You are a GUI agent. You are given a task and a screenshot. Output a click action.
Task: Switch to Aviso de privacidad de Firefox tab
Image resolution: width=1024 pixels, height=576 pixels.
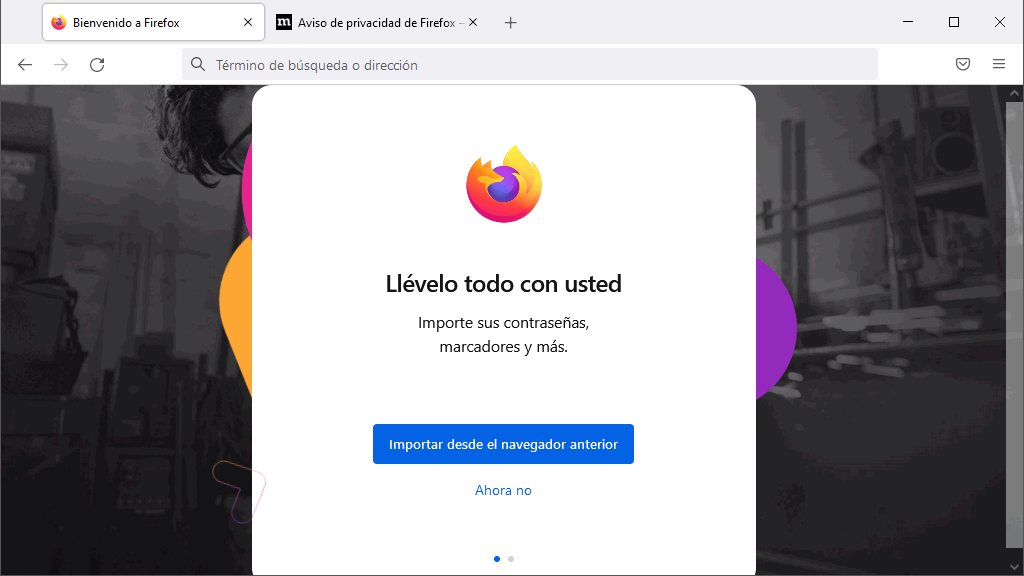378,22
